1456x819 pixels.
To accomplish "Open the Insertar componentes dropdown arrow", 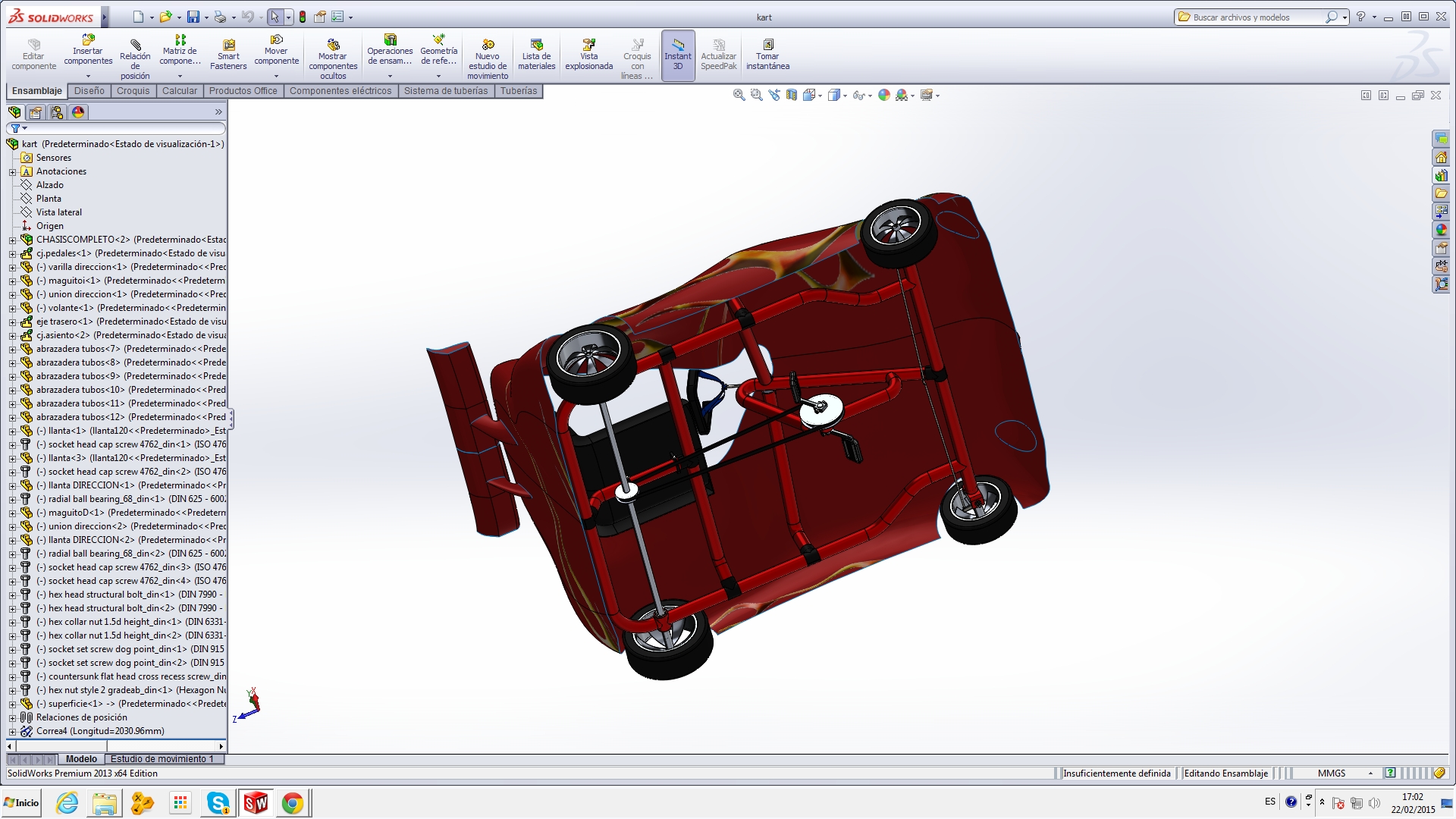I will click(x=88, y=76).
